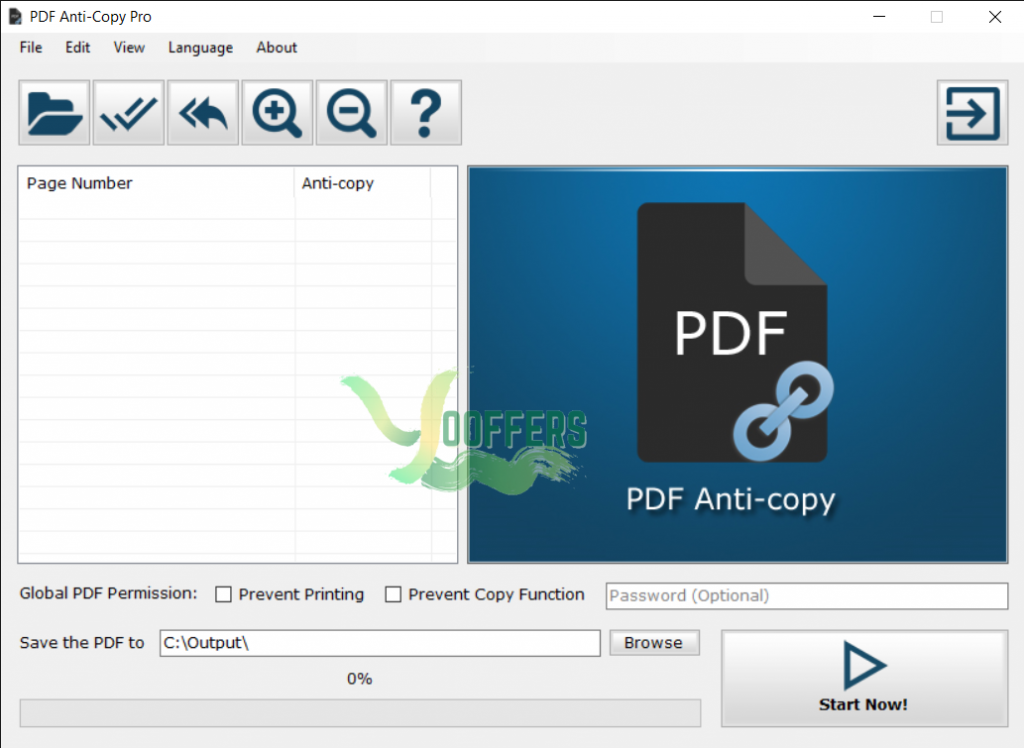Screen dimensions: 1024x748
Task: Click the Password (Optional) field
Action: point(807,596)
